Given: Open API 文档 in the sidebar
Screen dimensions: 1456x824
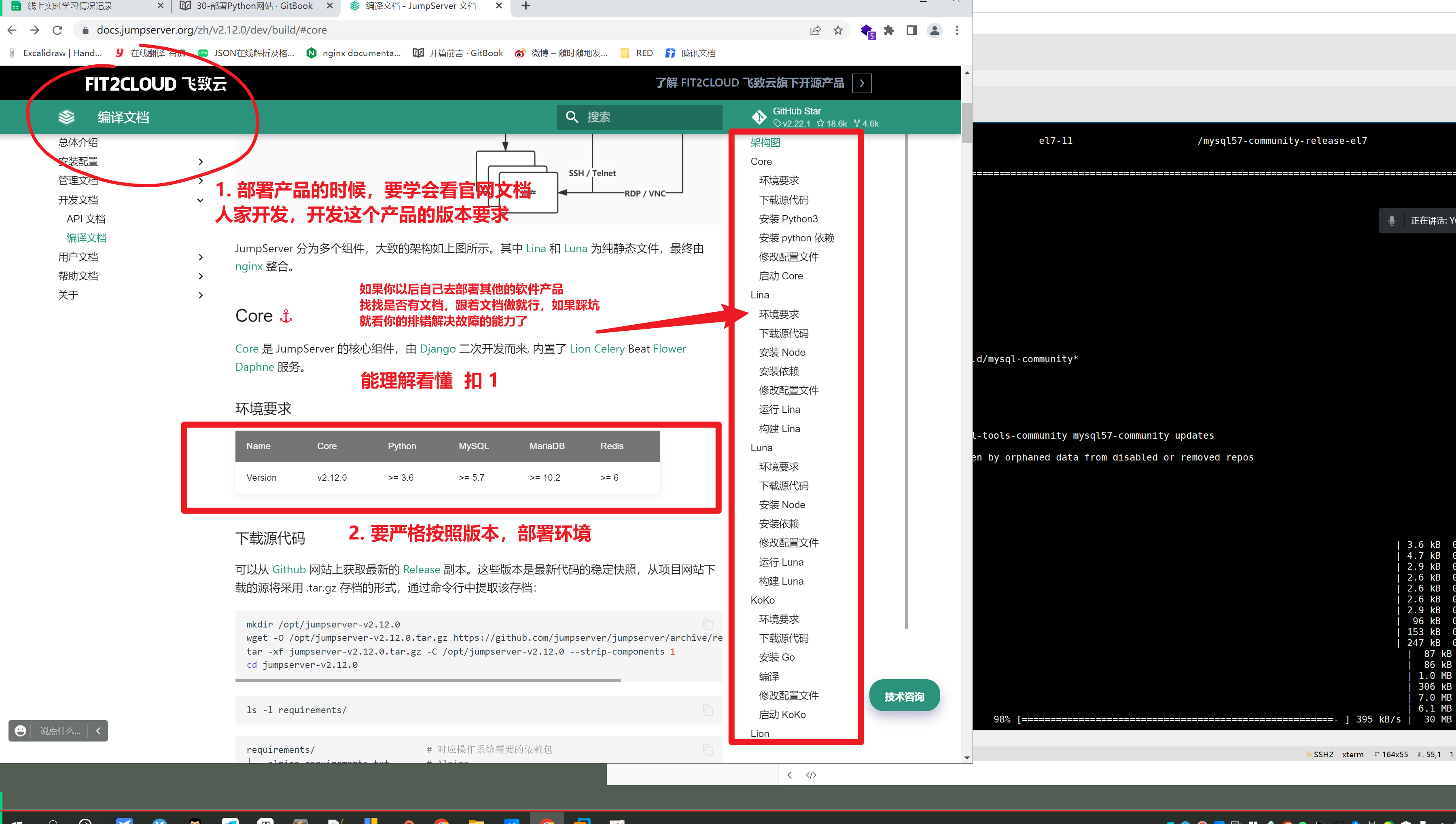Looking at the screenshot, I should [86, 219].
